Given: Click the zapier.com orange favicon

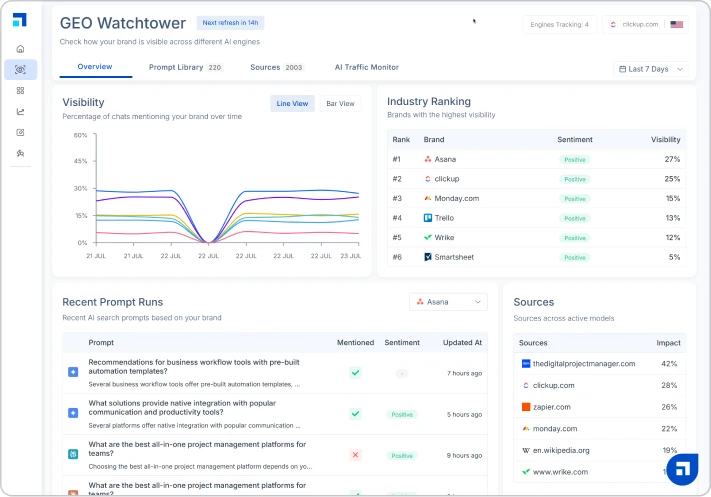Looking at the screenshot, I should (x=526, y=407).
